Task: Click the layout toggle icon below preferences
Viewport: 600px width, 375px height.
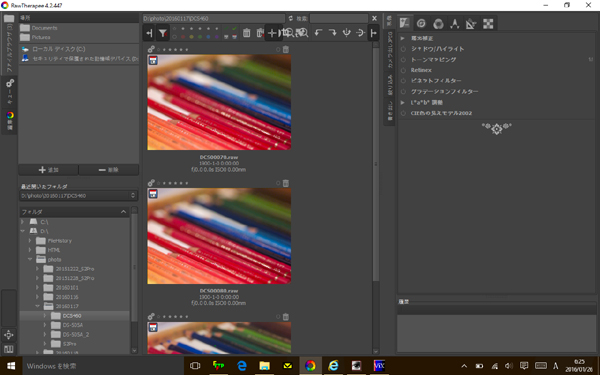Action: coord(8,349)
